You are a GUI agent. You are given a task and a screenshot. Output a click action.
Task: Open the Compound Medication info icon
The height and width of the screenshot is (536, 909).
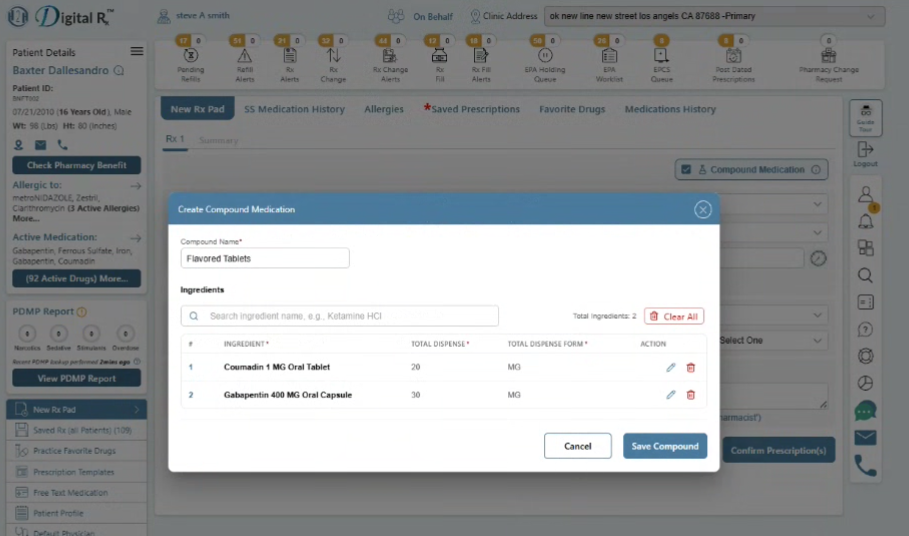(816, 170)
